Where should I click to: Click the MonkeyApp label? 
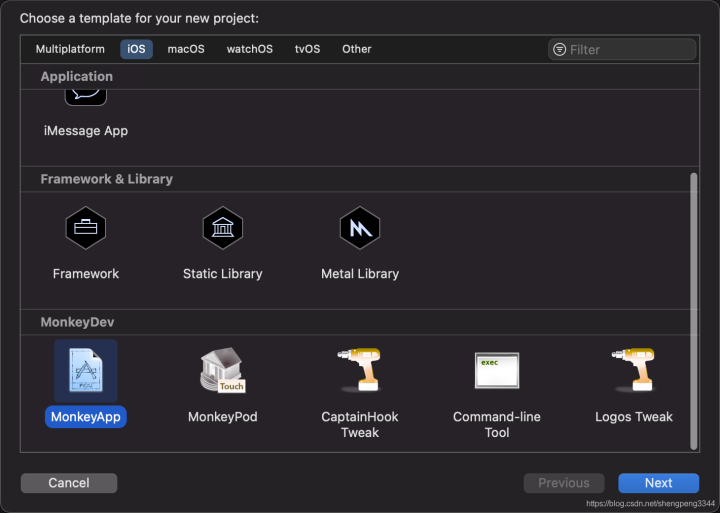click(x=86, y=417)
